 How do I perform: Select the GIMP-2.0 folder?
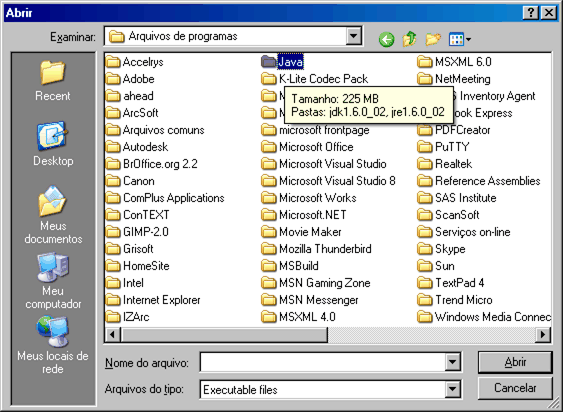(137, 232)
